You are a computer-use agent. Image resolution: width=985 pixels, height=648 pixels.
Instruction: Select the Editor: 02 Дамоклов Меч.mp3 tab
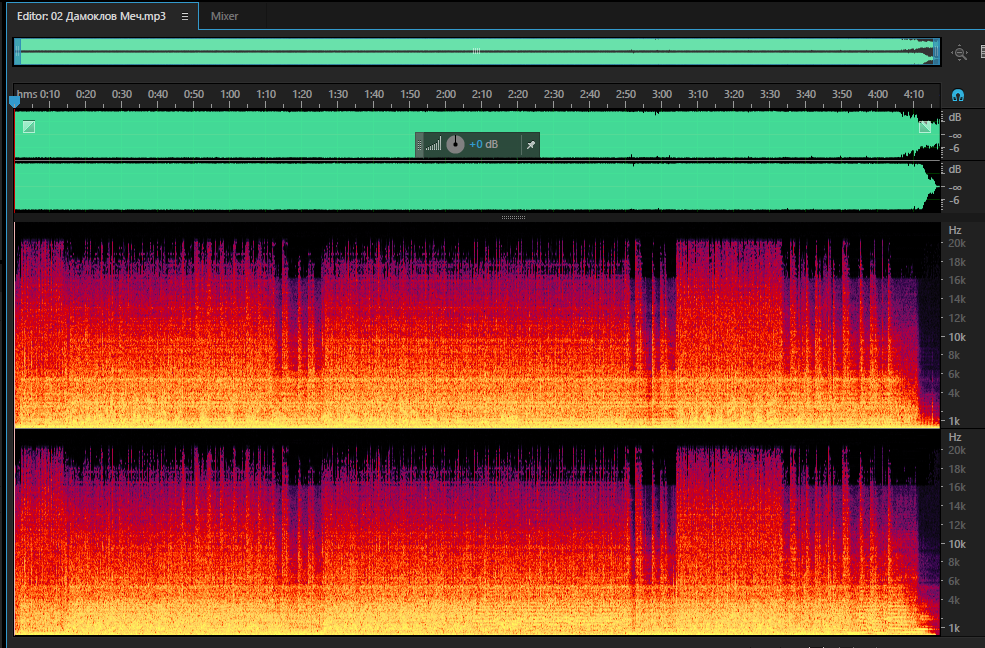[91, 16]
